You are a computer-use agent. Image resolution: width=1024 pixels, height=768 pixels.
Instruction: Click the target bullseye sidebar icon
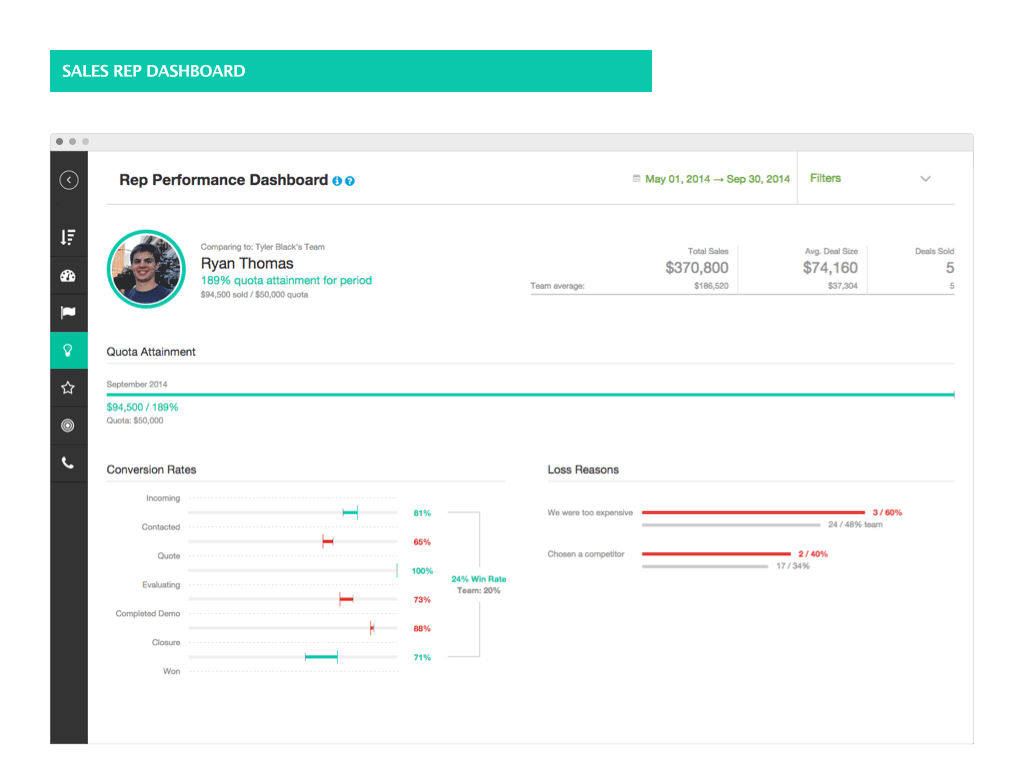(x=68, y=424)
